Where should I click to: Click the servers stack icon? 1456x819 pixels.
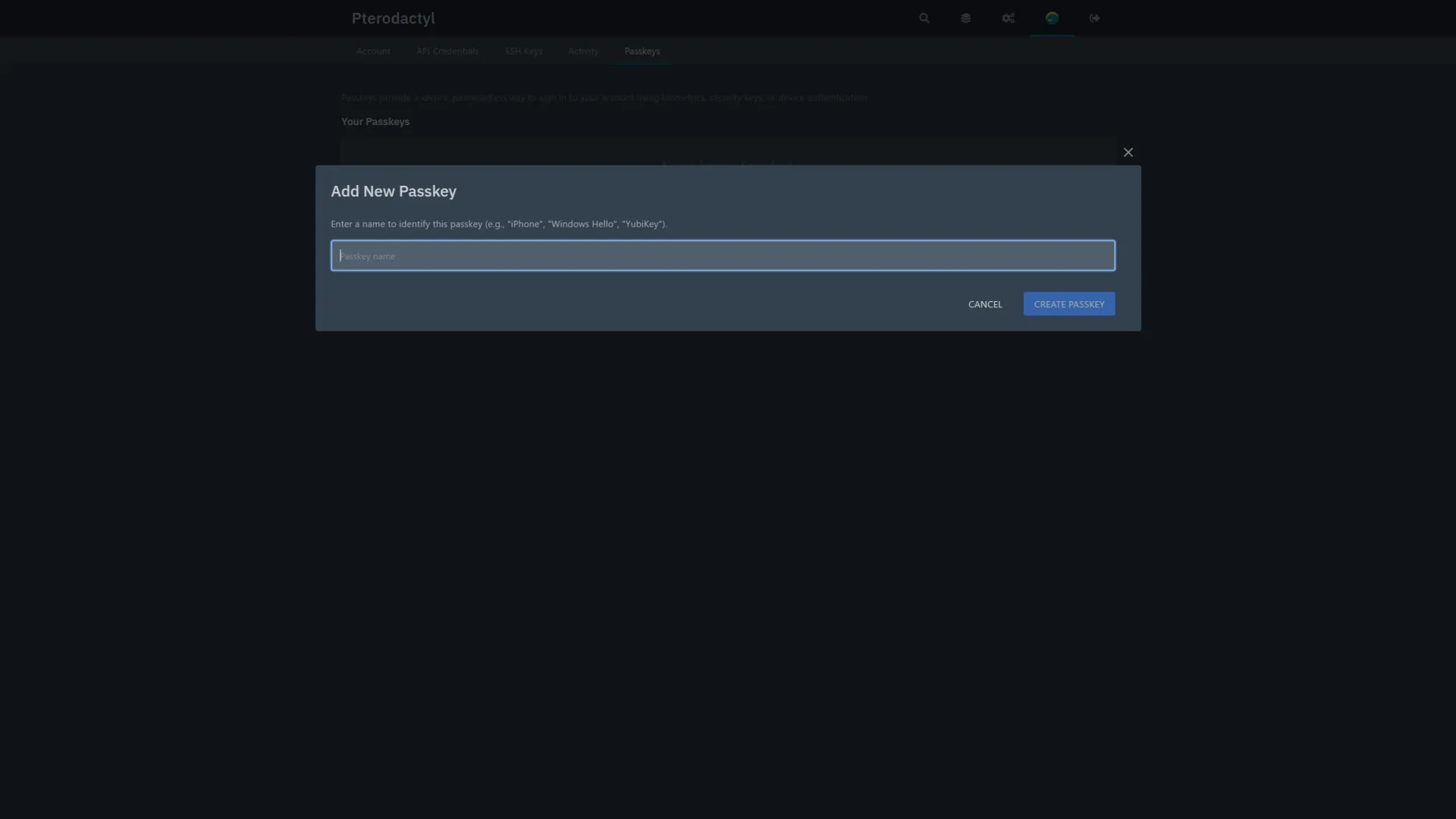pos(965,18)
